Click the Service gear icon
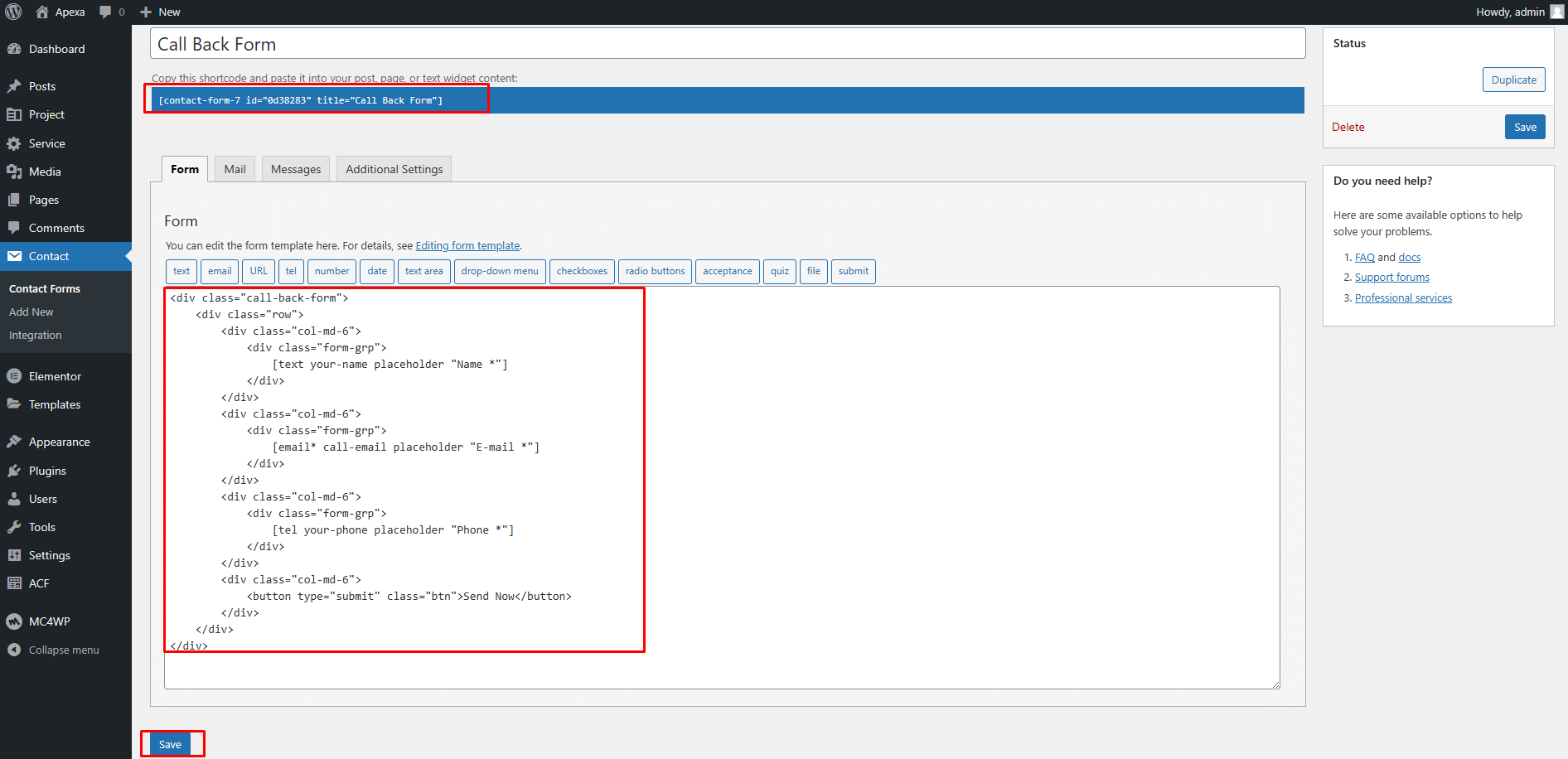Viewport: 1568px width, 759px height. (x=14, y=143)
